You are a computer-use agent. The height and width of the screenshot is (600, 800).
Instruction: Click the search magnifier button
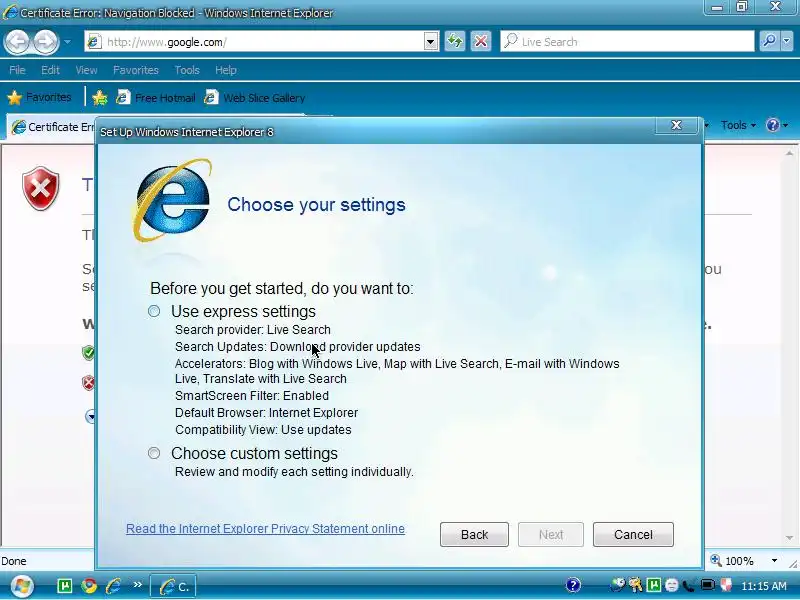(769, 41)
